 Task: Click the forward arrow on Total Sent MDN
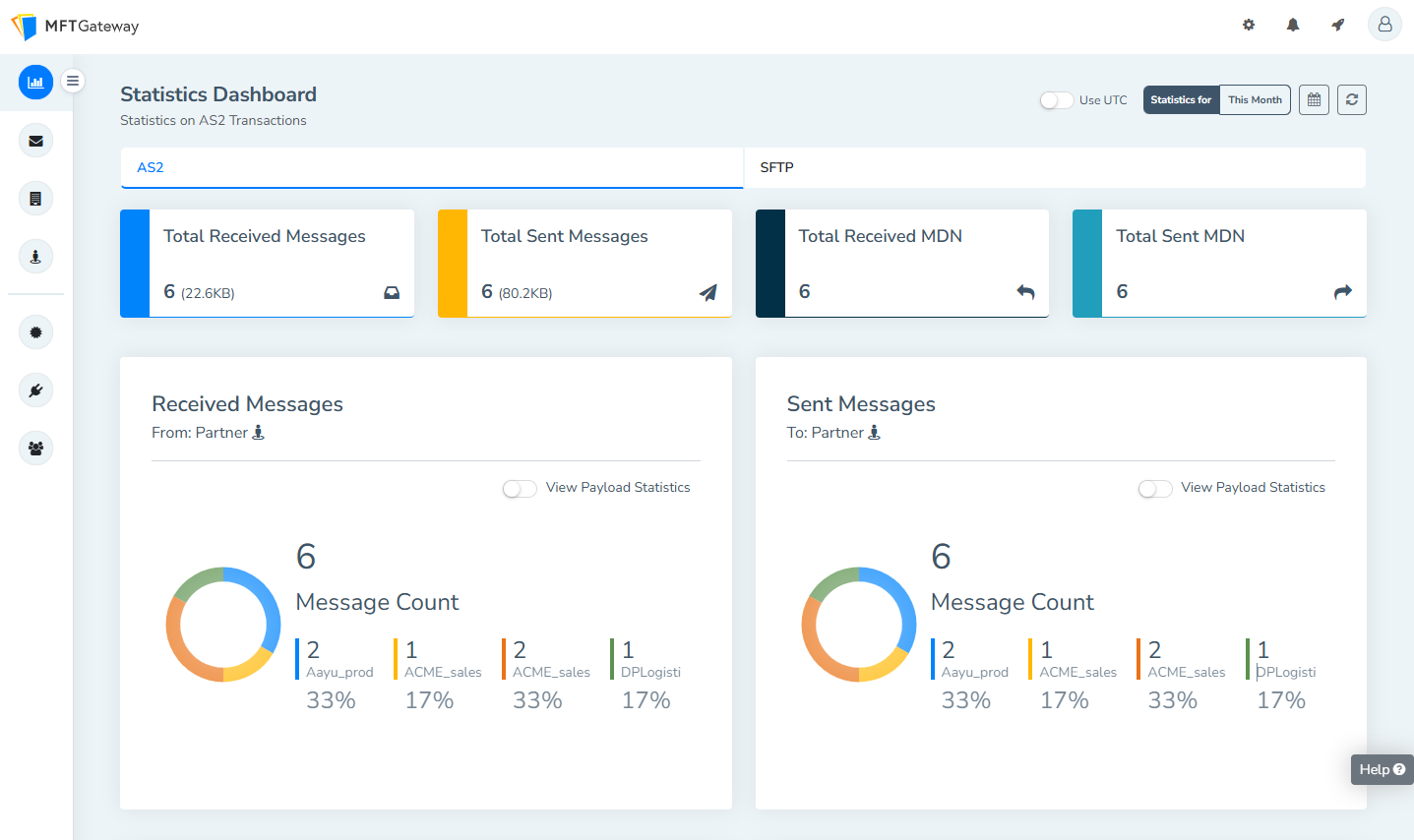point(1343,291)
